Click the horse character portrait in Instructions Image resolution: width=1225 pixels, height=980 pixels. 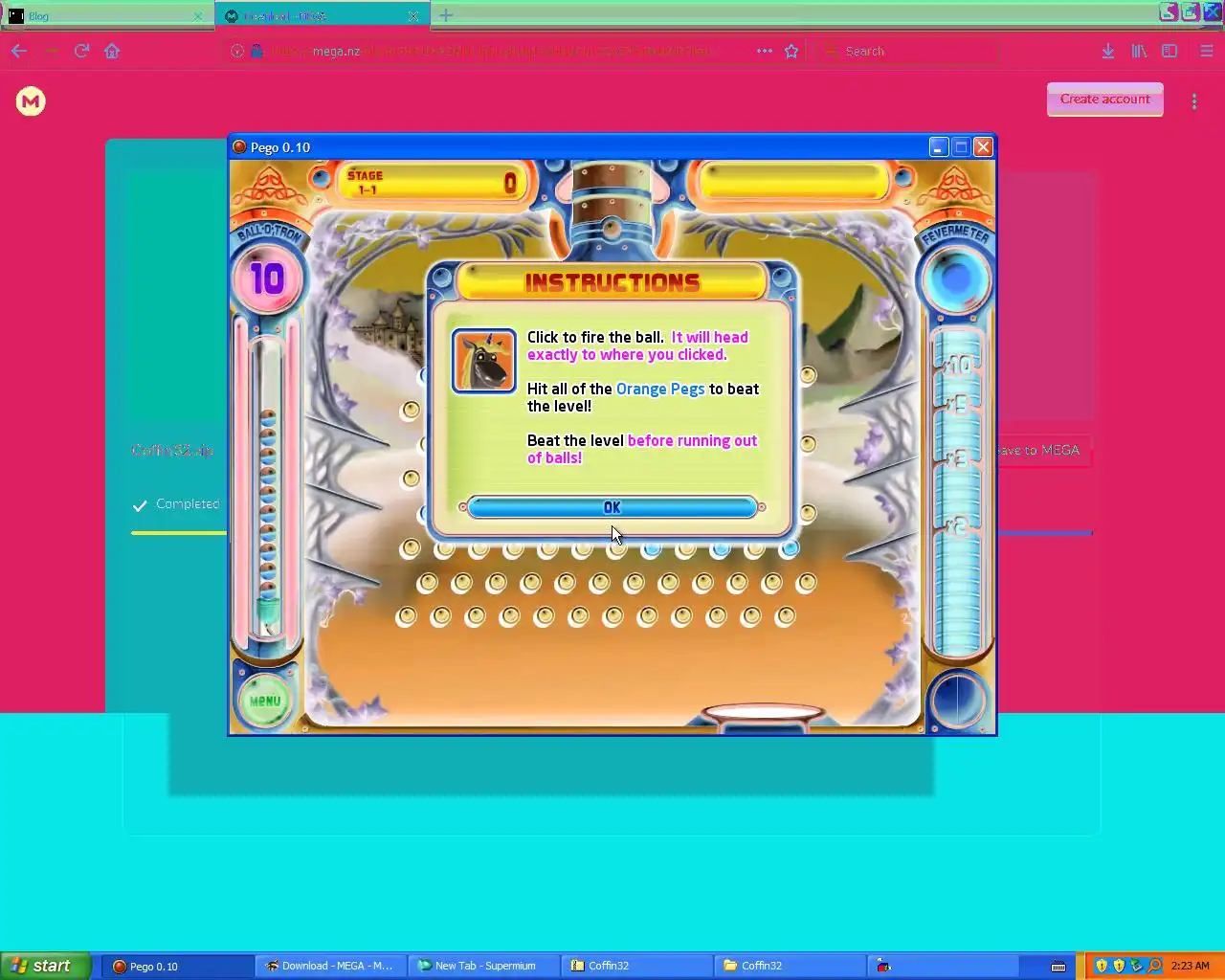tap(483, 361)
